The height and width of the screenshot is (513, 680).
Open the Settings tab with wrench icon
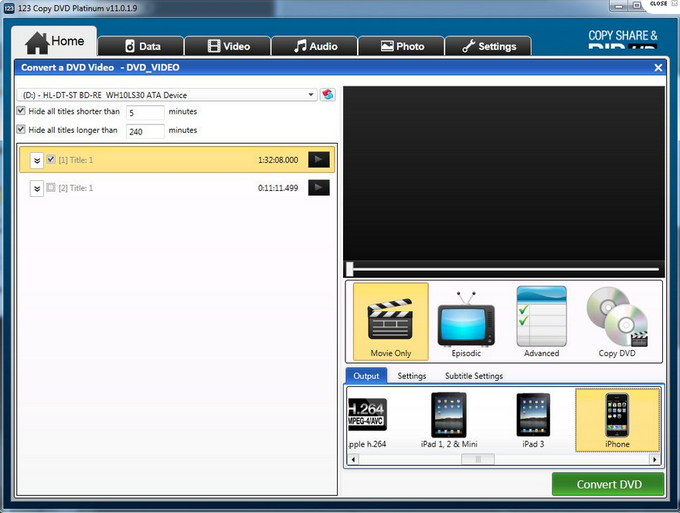pos(488,46)
